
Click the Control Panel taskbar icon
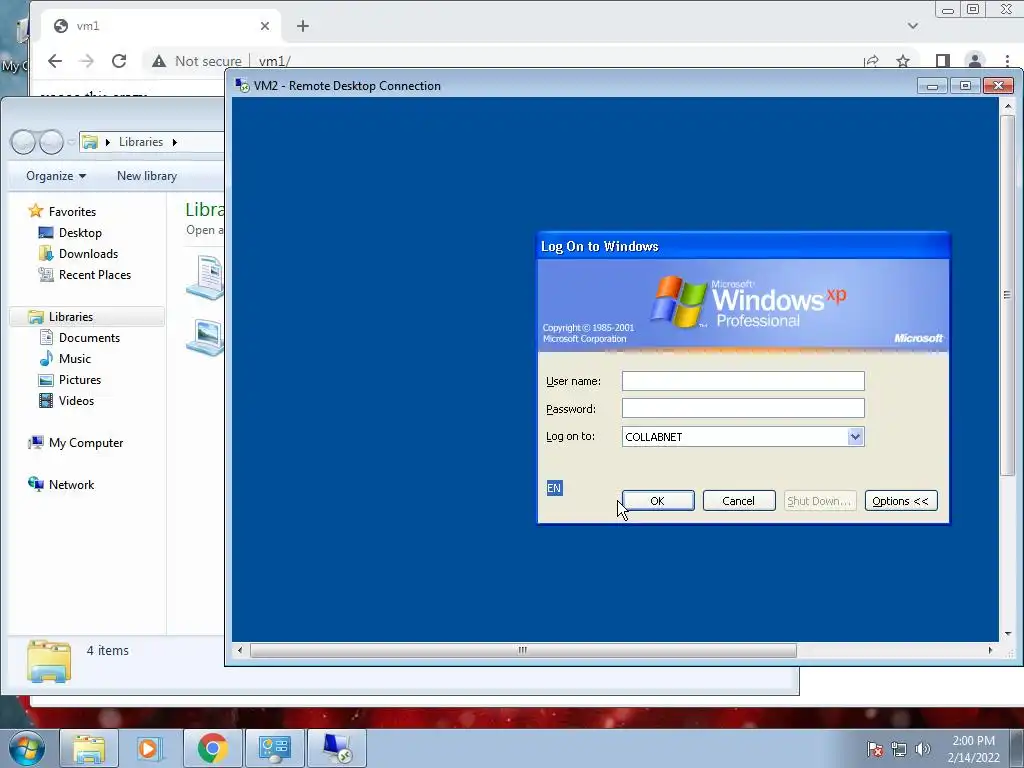tap(274, 748)
